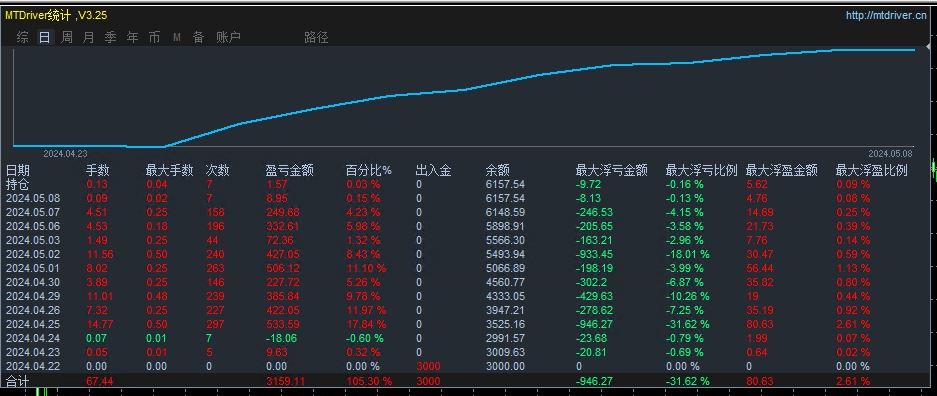Click floating profit value 56.44

click(760, 268)
